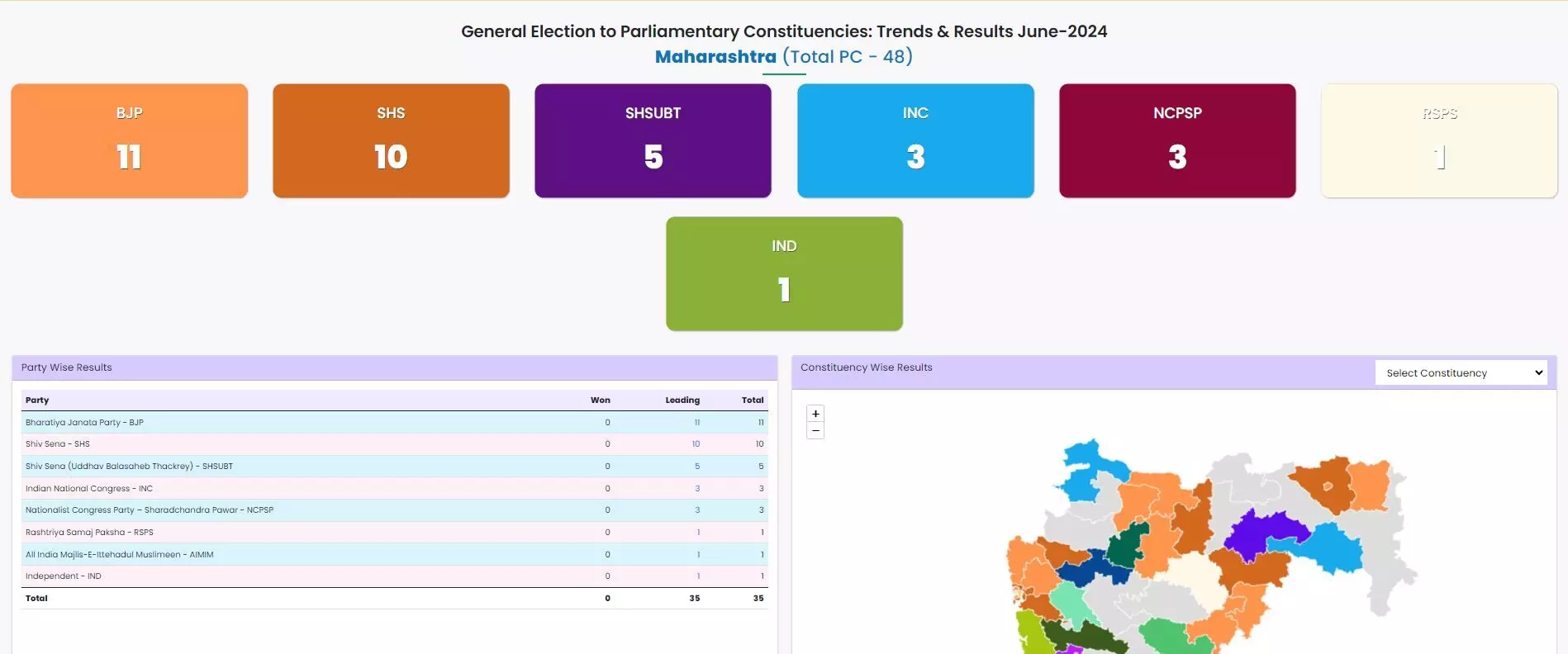1568x654 pixels.
Task: Click the RSPS party card
Action: tap(1439, 140)
